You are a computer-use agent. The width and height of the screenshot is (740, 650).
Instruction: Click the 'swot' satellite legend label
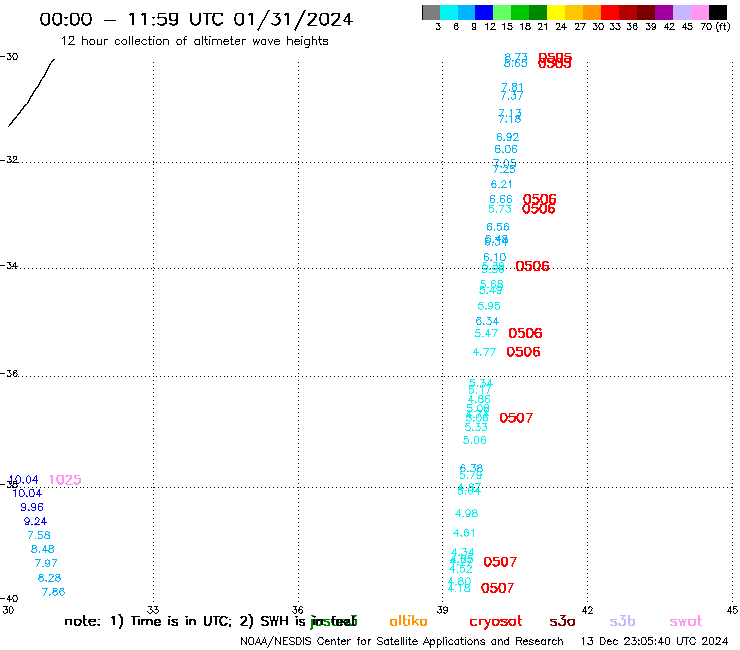tap(686, 621)
